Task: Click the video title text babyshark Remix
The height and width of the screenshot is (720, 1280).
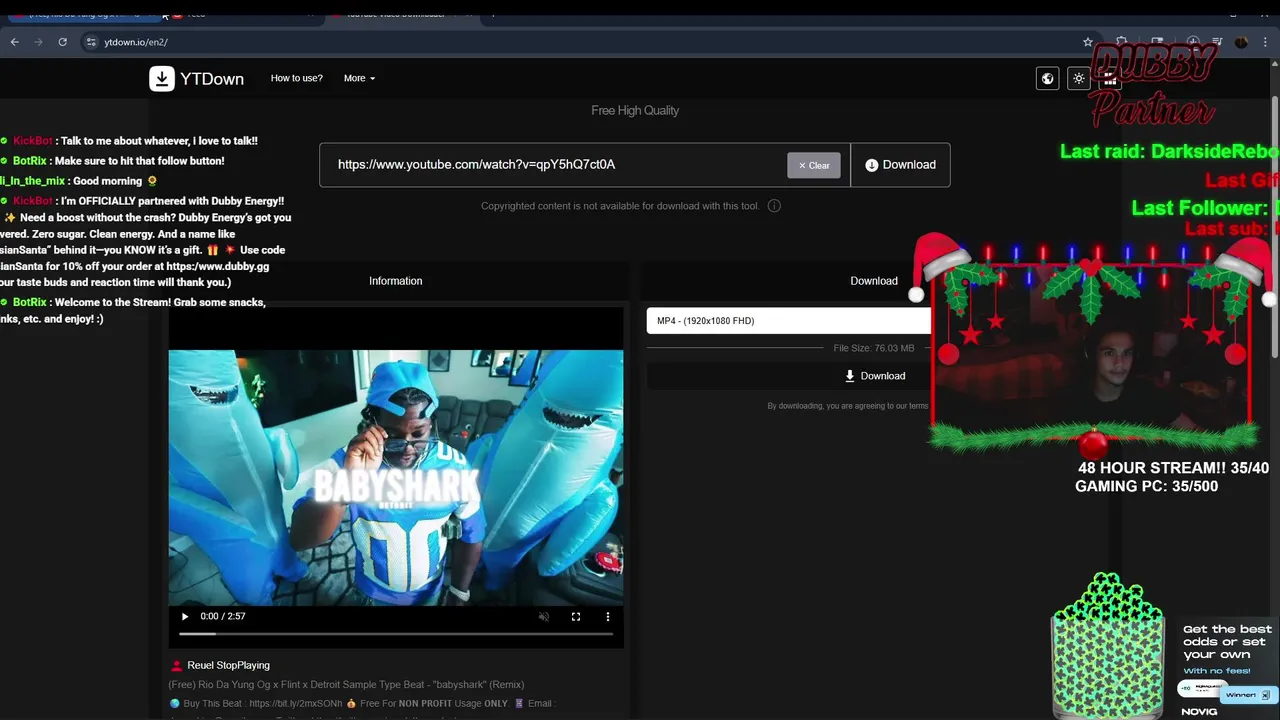Action: click(x=346, y=685)
